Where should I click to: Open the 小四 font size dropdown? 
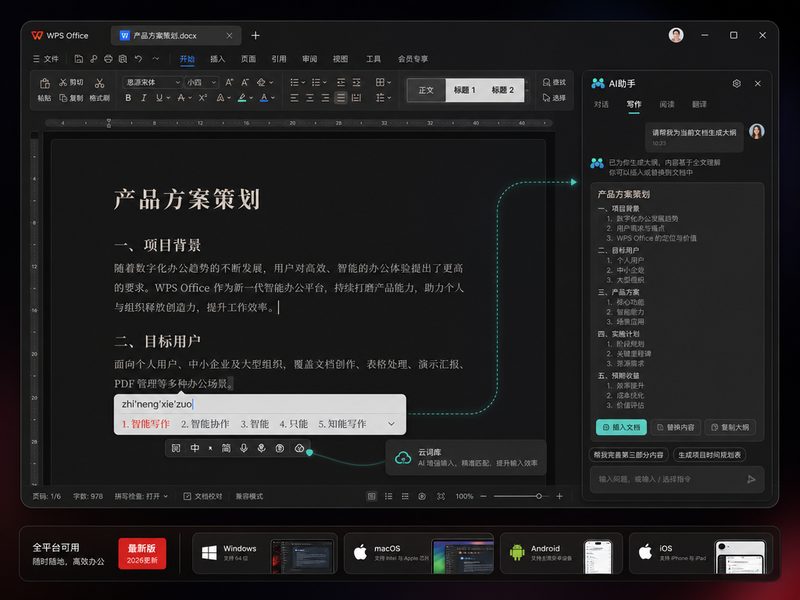point(202,82)
